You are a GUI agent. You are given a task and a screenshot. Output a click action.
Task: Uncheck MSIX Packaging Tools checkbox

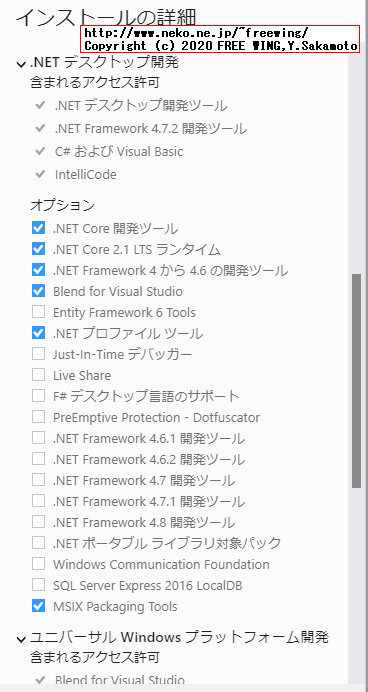click(x=38, y=606)
